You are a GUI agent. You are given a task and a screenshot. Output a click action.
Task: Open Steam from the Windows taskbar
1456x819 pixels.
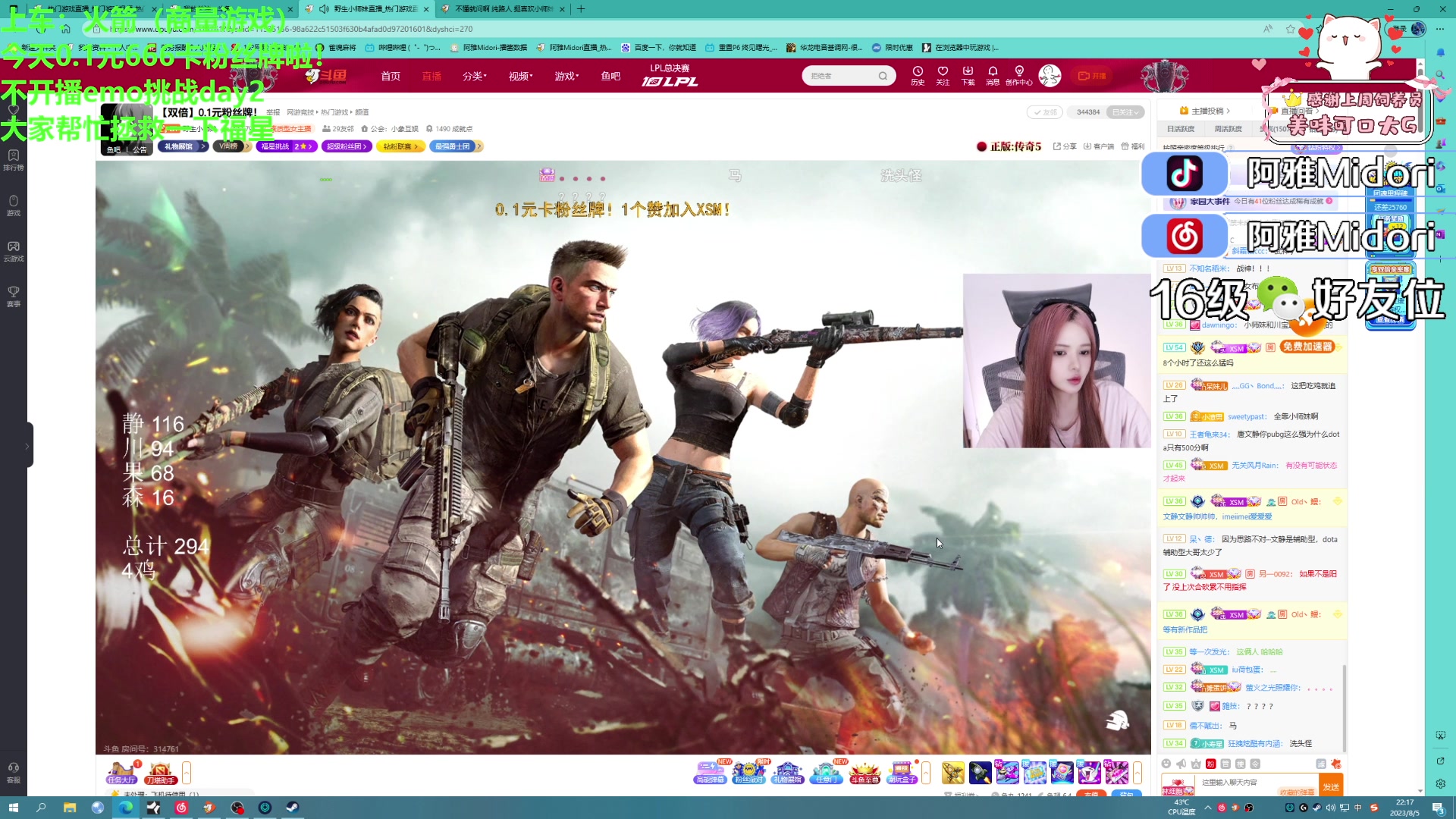point(292,808)
